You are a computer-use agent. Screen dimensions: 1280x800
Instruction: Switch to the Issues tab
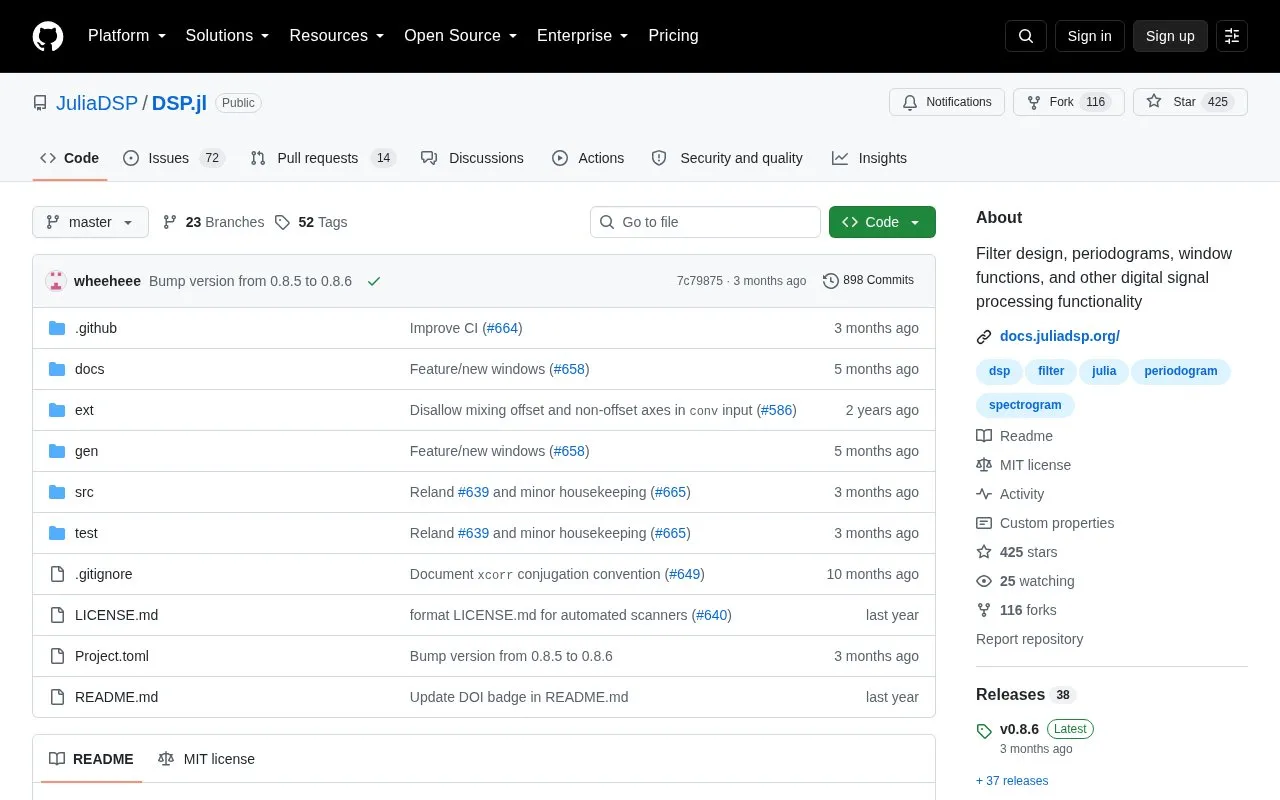coord(174,158)
